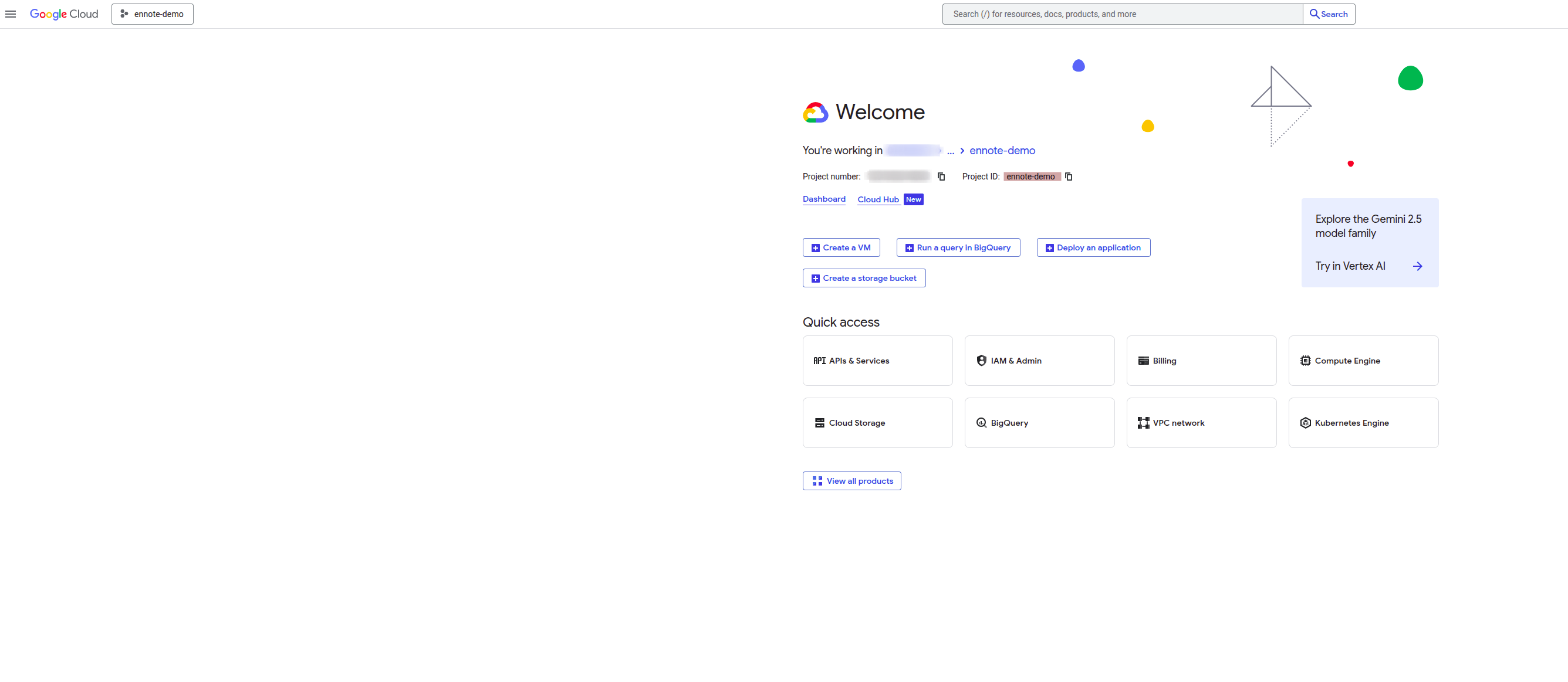Screen dimensions: 1568x682
Task: Focus the resource search field
Action: click(1123, 14)
